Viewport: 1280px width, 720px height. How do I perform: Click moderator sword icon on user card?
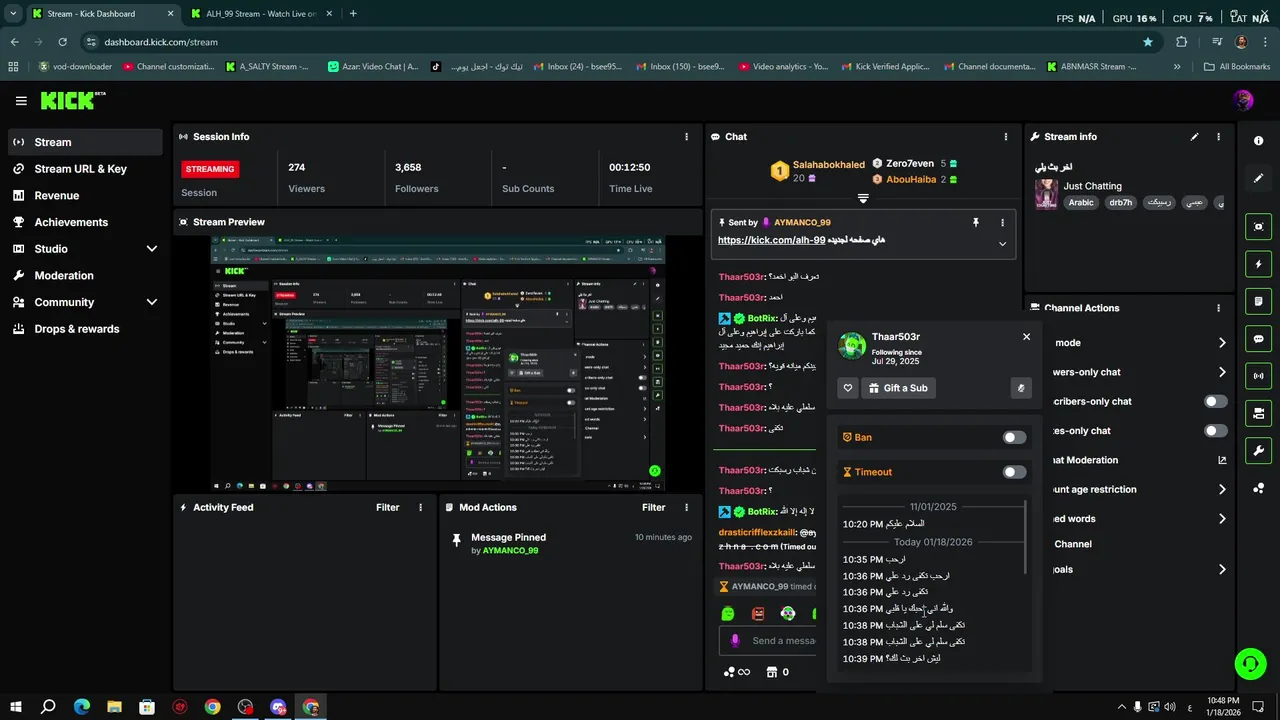pos(1021,388)
